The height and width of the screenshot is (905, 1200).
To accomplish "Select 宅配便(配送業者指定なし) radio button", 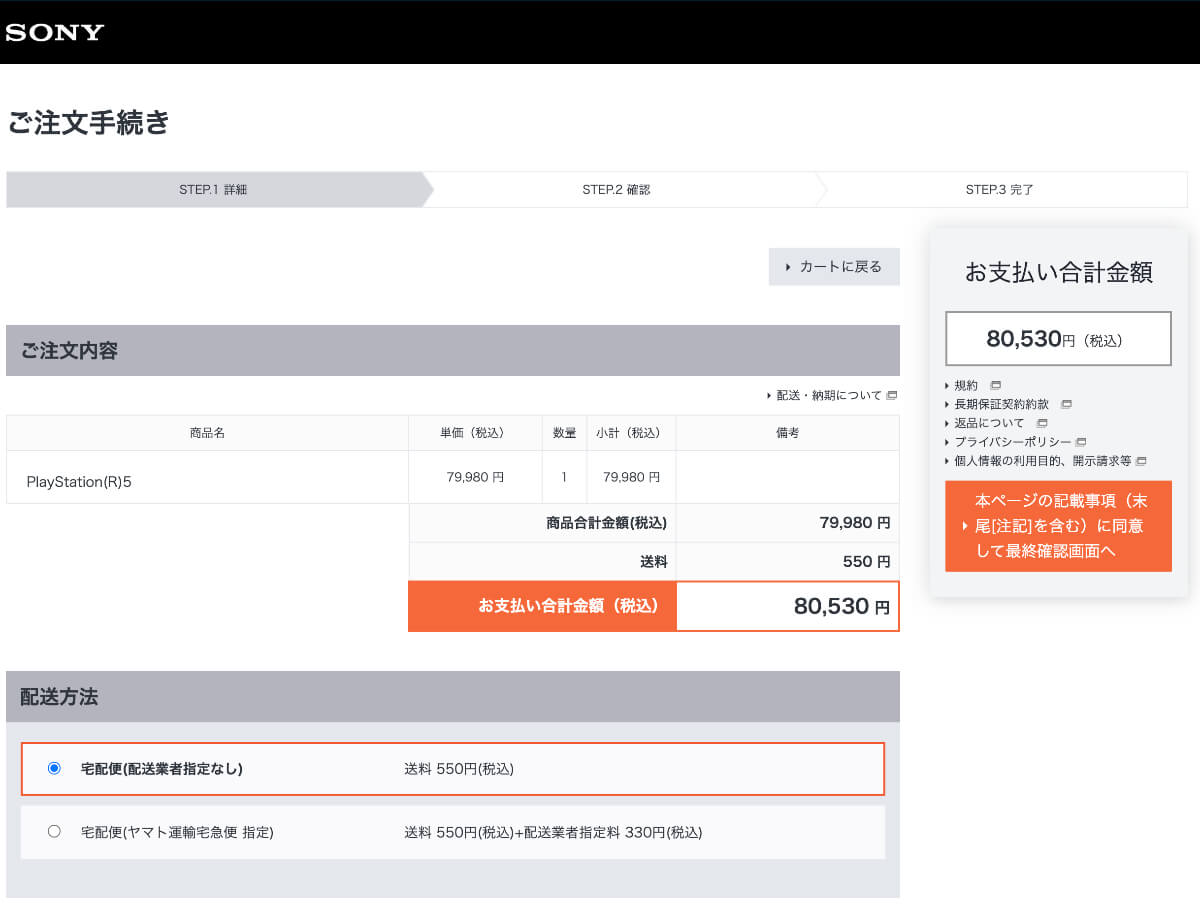I will [x=54, y=768].
